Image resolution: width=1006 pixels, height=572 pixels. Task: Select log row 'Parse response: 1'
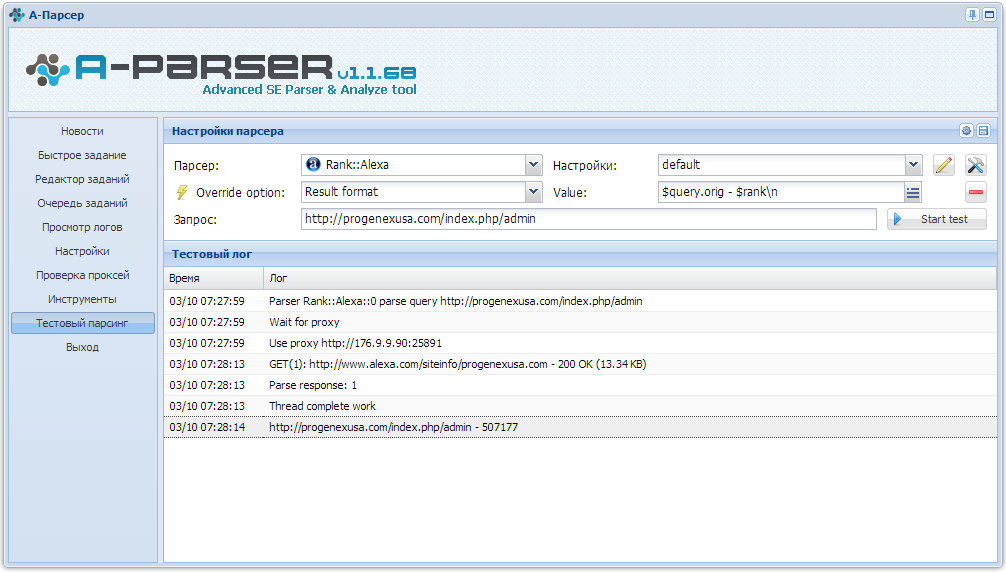point(581,385)
